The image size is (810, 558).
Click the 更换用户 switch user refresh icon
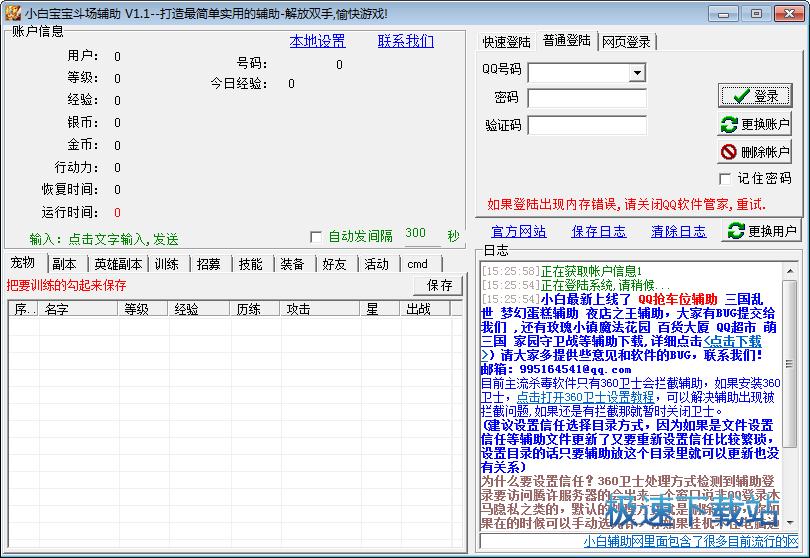coord(737,231)
